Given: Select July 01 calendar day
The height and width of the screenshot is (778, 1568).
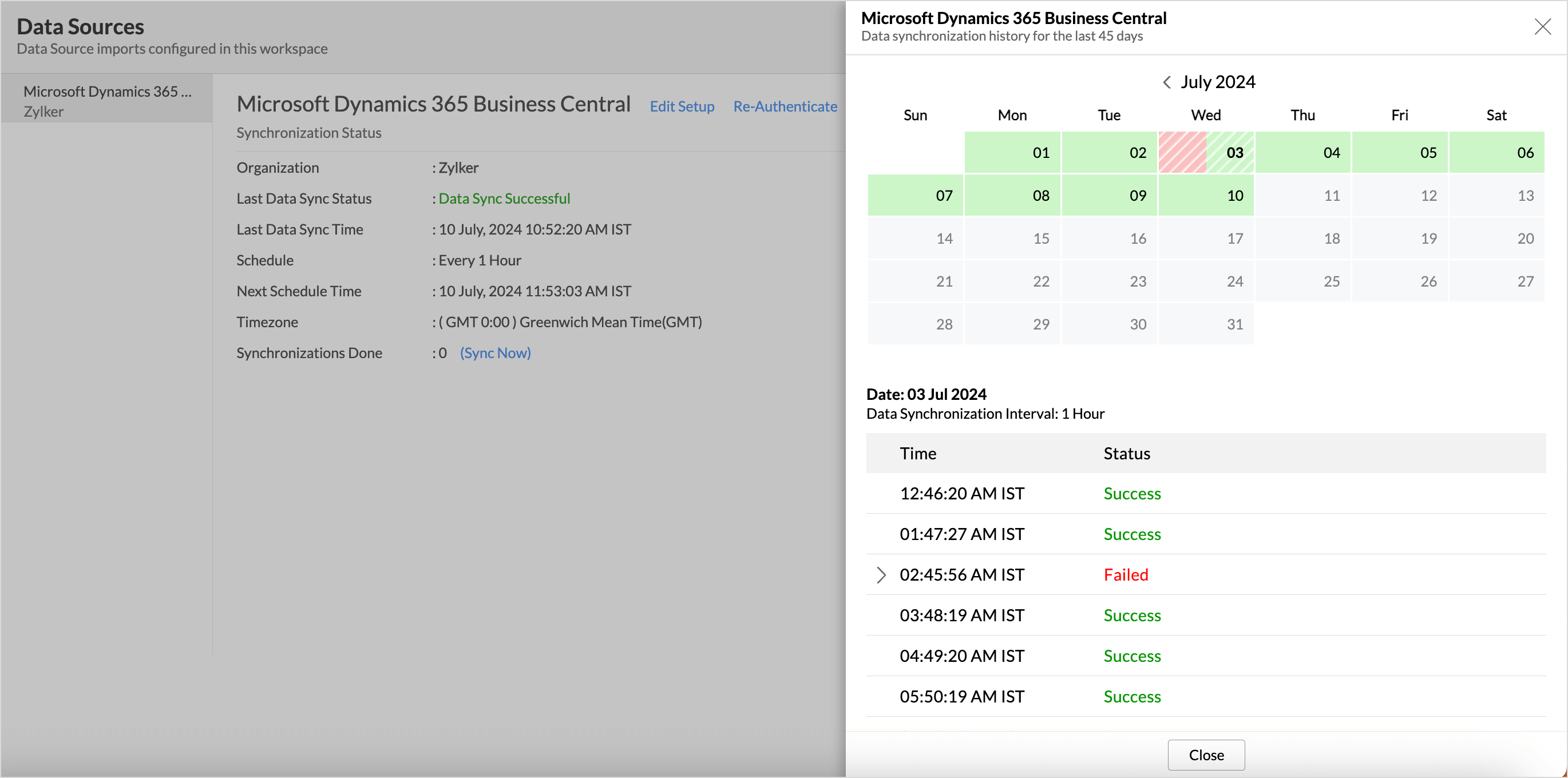Looking at the screenshot, I should 1012,152.
